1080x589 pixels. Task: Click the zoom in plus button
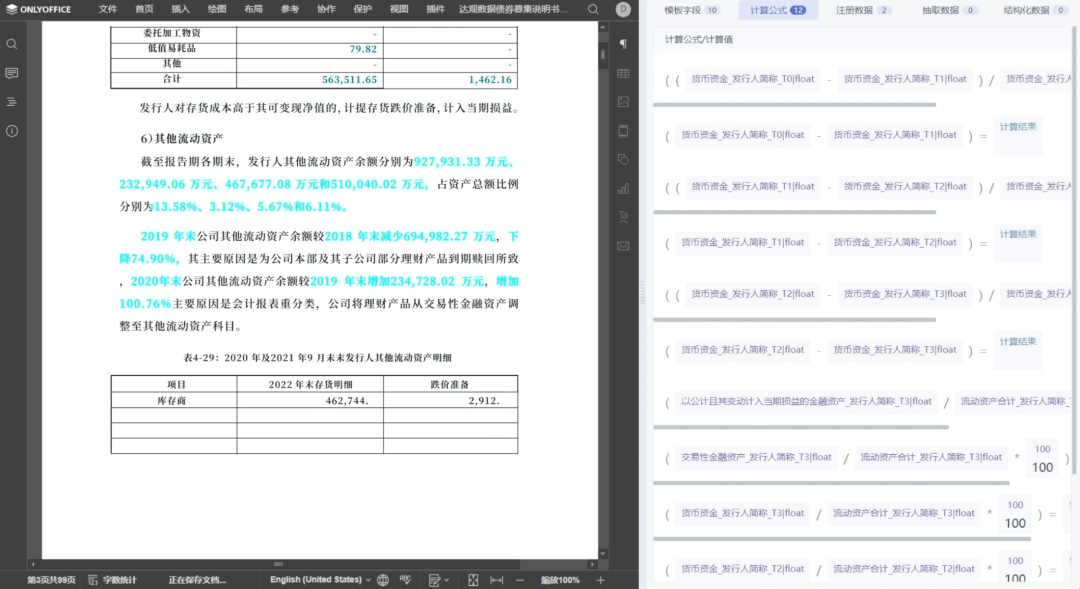[601, 580]
